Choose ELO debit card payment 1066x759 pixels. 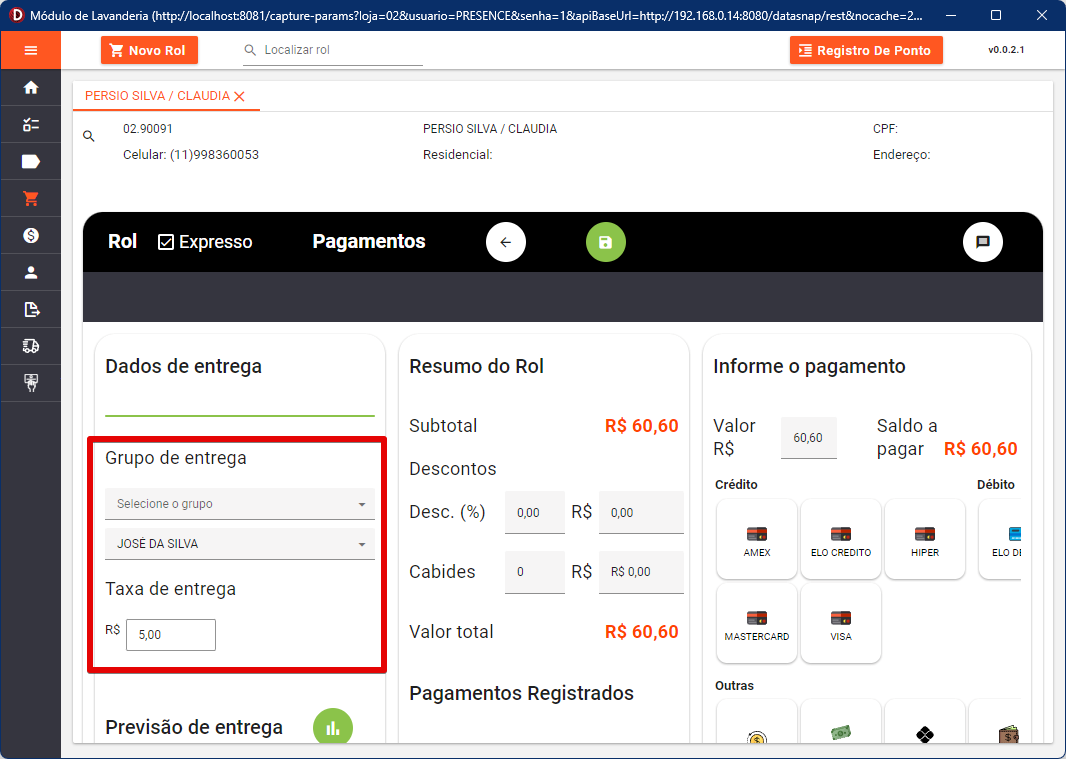click(x=1000, y=539)
